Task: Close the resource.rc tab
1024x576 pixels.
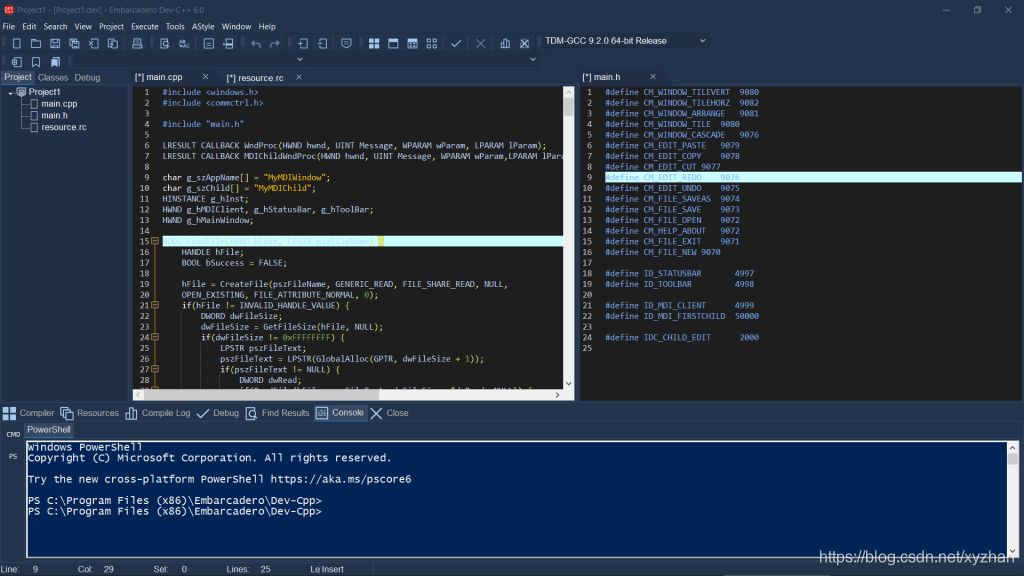Action: (299, 77)
